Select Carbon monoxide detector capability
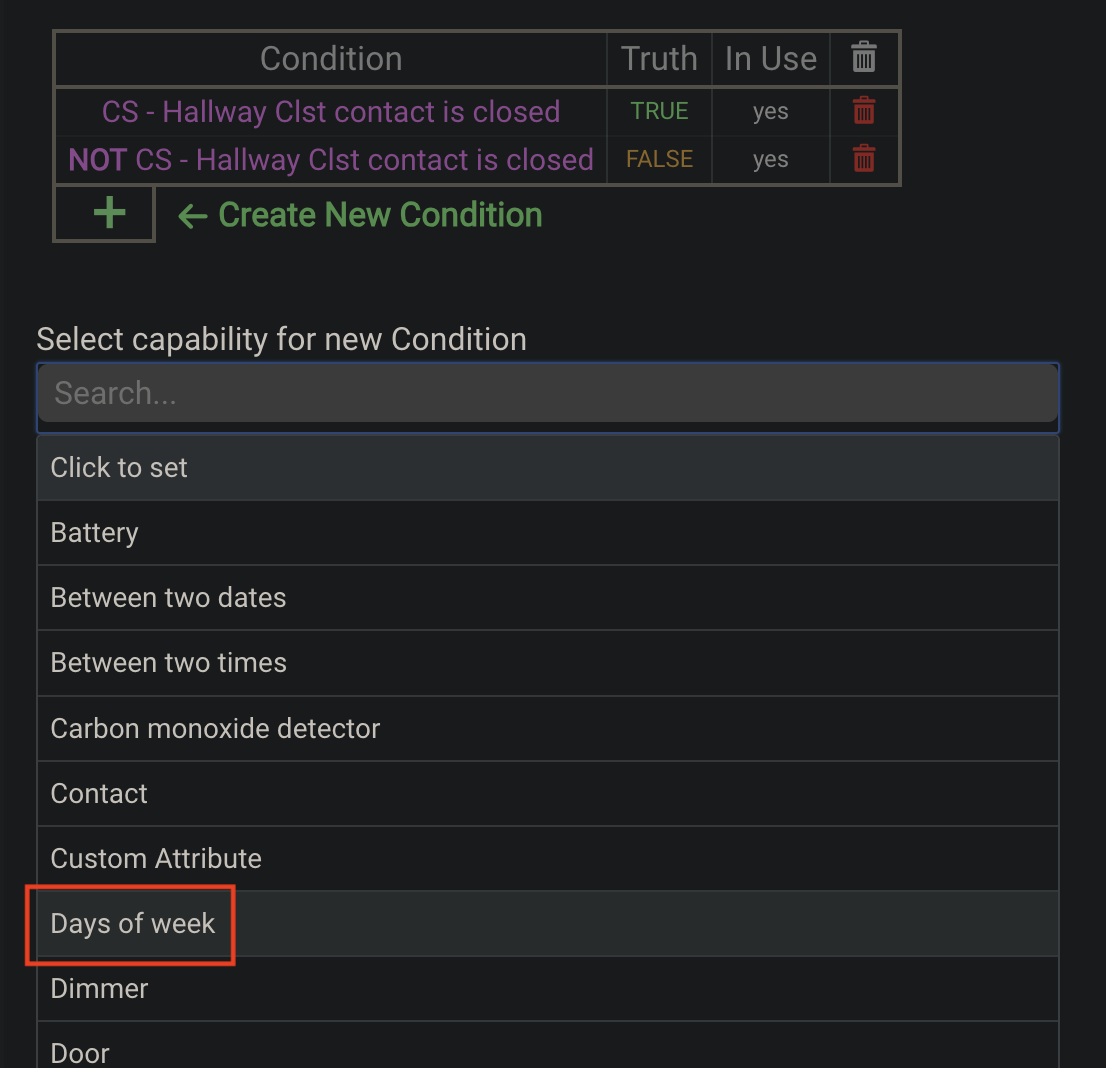This screenshot has width=1106, height=1068. pos(548,729)
